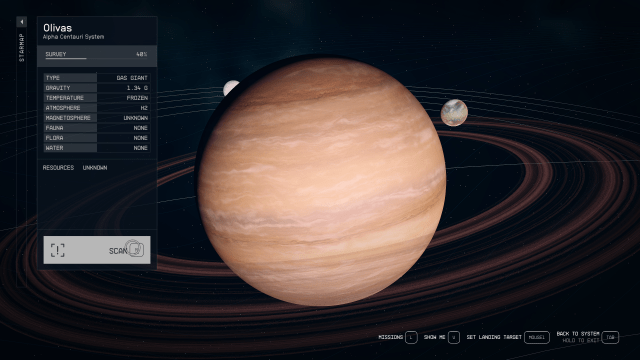Image resolution: width=640 pixels, height=360 pixels.
Task: Click the Show Me label
Action: [434, 337]
